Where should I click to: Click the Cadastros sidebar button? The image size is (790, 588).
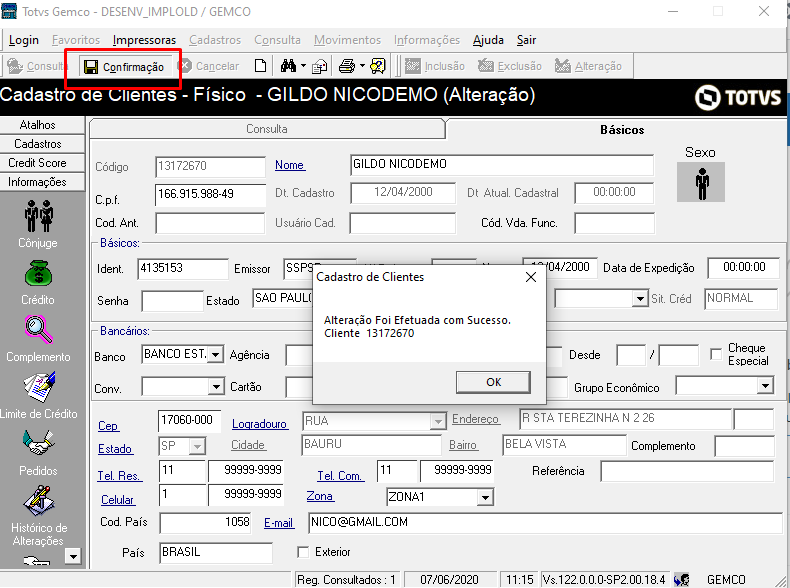click(x=38, y=144)
